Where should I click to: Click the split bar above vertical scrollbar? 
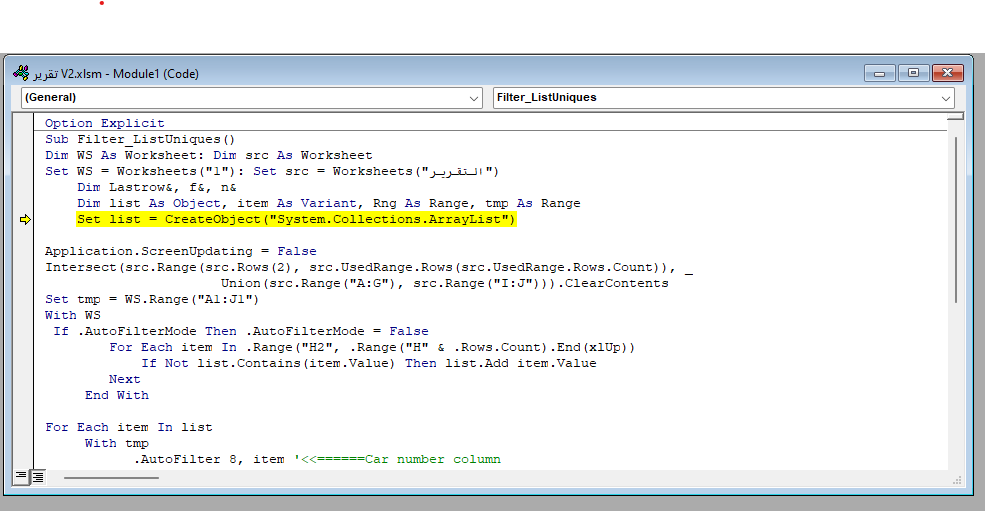pos(955,116)
